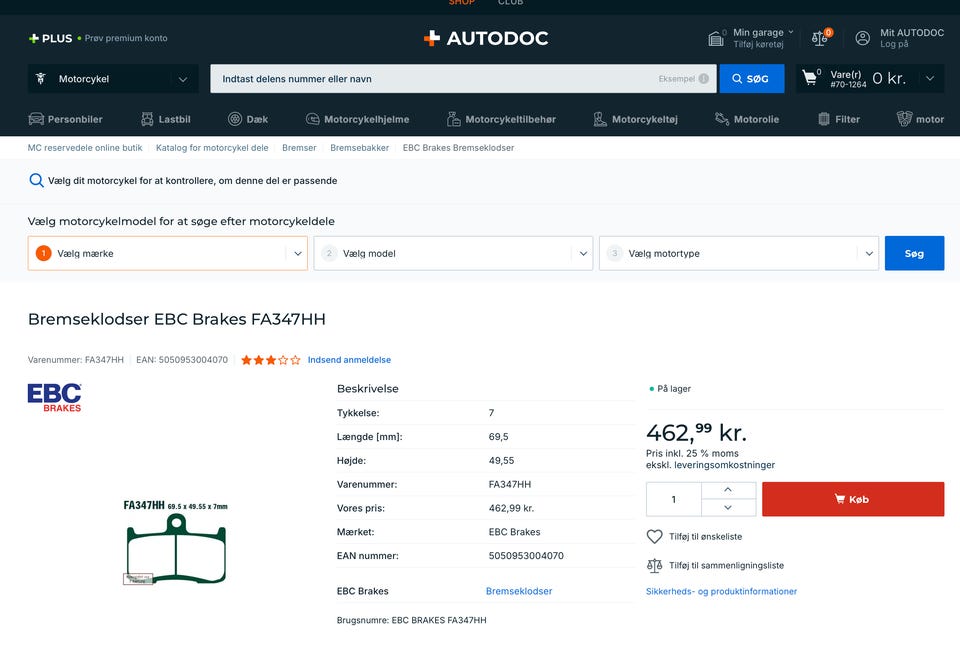Open the Motorcykelhjelme menu
The width and height of the screenshot is (960, 668).
pyautogui.click(x=357, y=119)
